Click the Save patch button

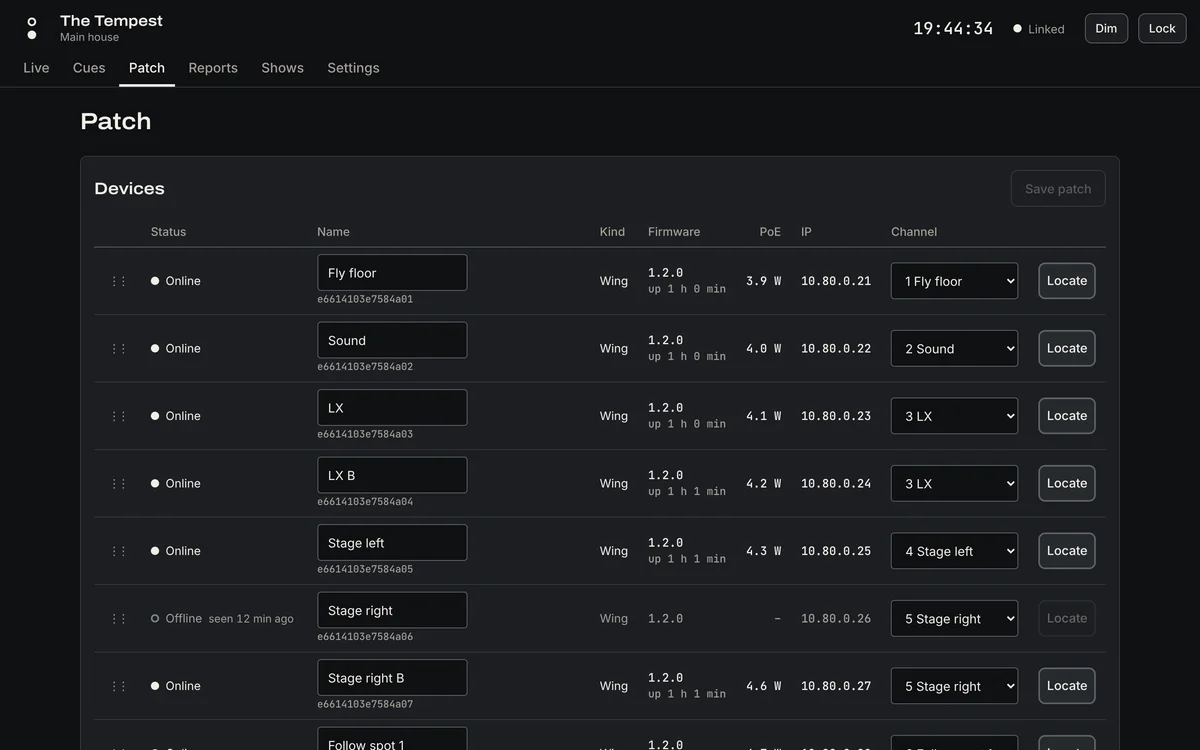tap(1058, 189)
